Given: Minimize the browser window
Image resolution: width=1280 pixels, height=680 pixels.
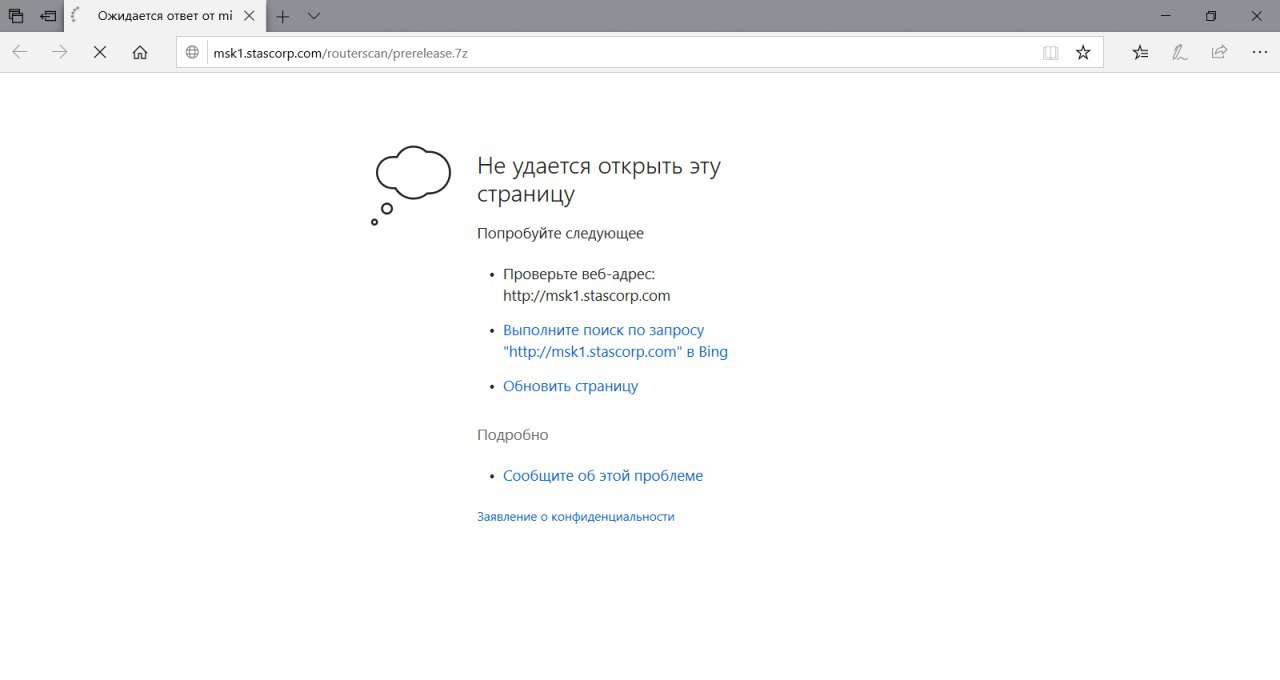Looking at the screenshot, I should point(1165,16).
